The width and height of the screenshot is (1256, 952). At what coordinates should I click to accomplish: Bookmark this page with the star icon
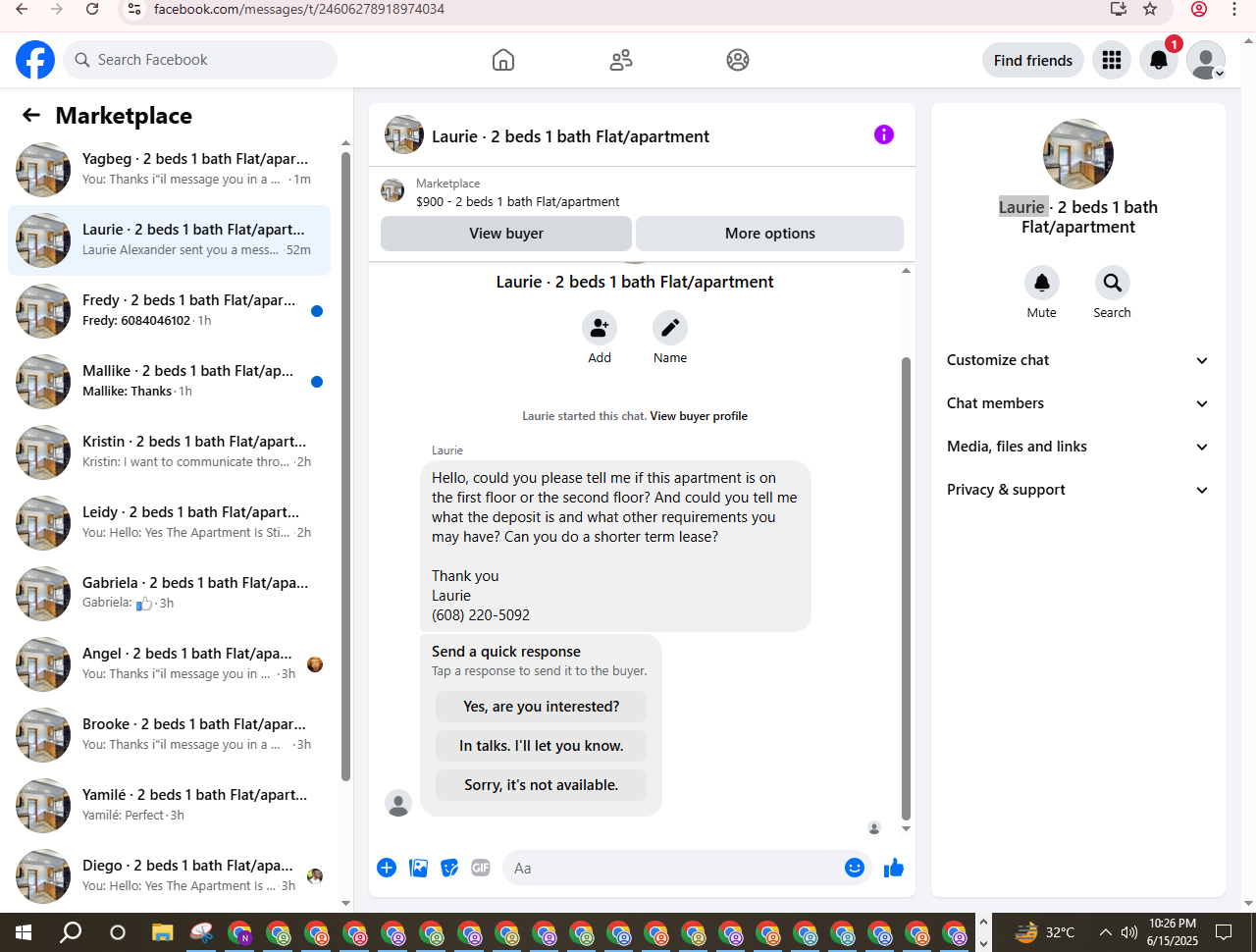(1150, 9)
